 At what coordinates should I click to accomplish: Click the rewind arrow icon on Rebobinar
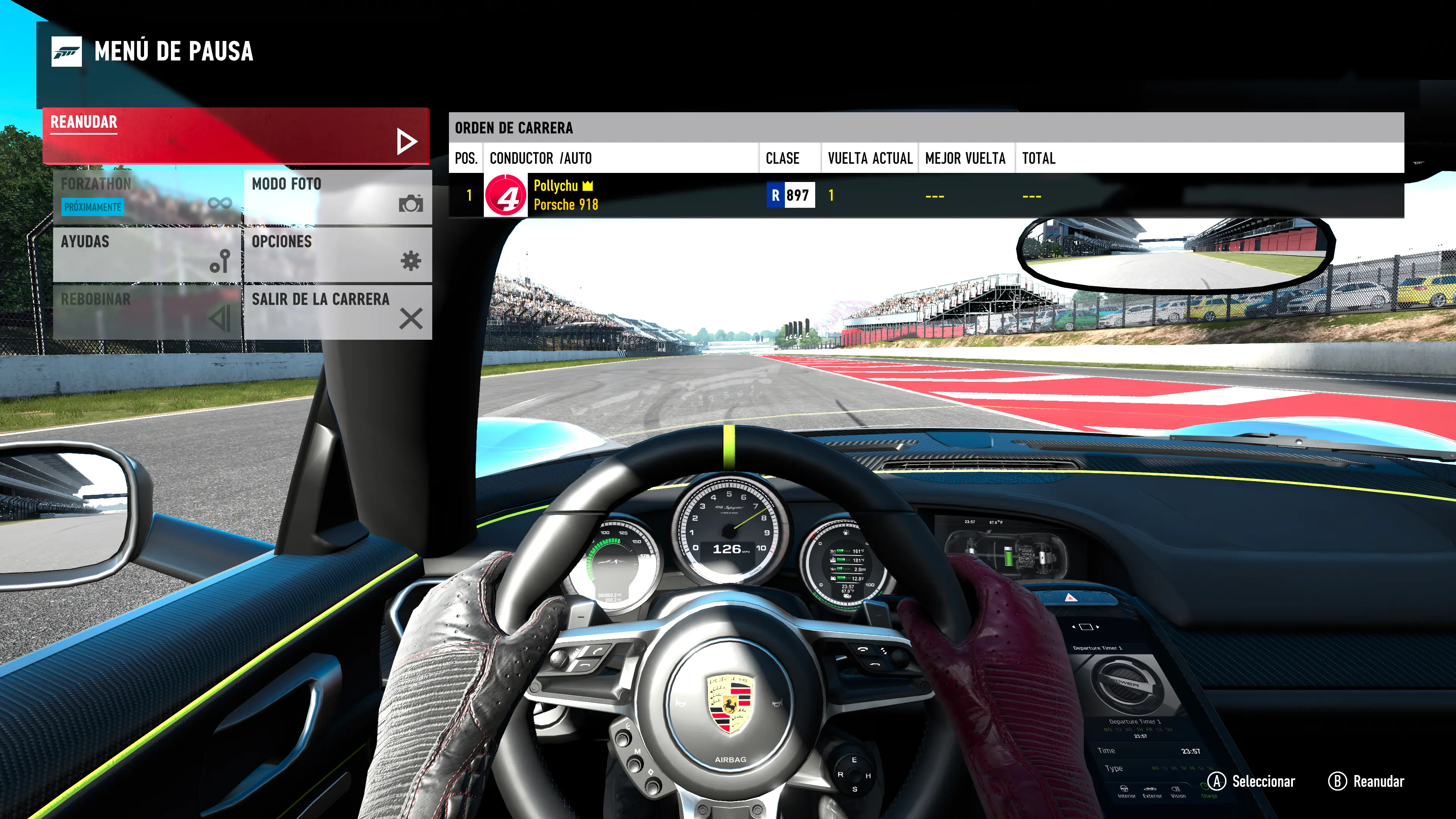point(220,319)
